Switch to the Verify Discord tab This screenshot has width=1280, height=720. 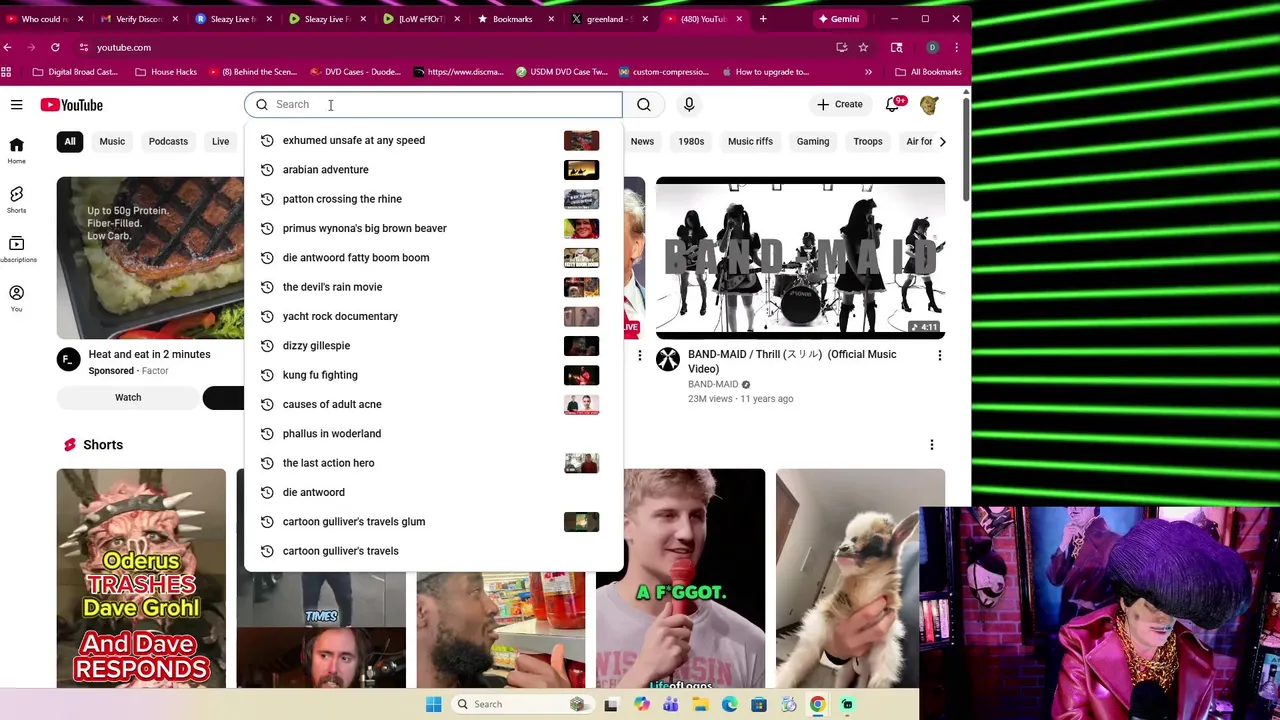[138, 19]
